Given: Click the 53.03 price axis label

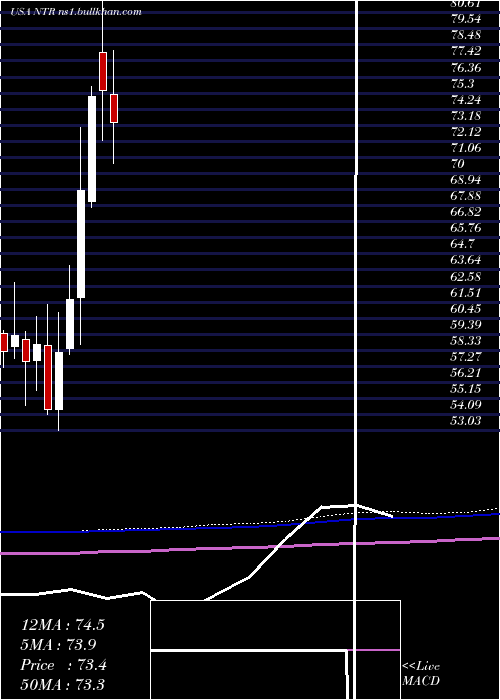Looking at the screenshot, I should [465, 420].
